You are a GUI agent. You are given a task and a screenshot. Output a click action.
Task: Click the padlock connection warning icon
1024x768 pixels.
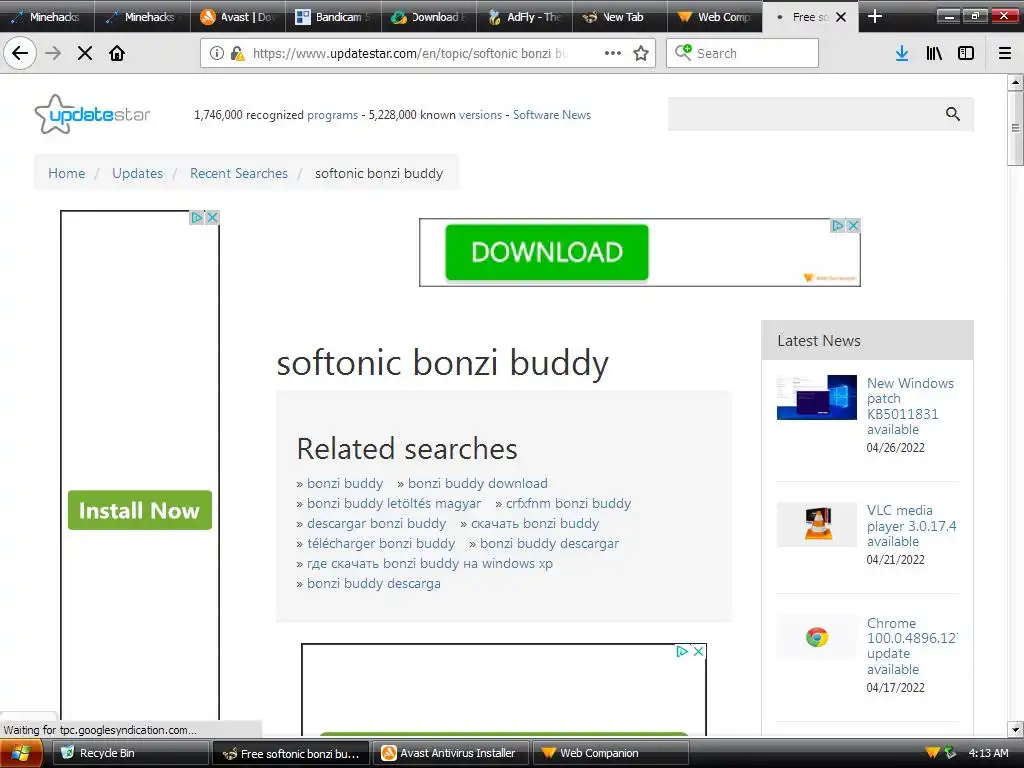237,53
